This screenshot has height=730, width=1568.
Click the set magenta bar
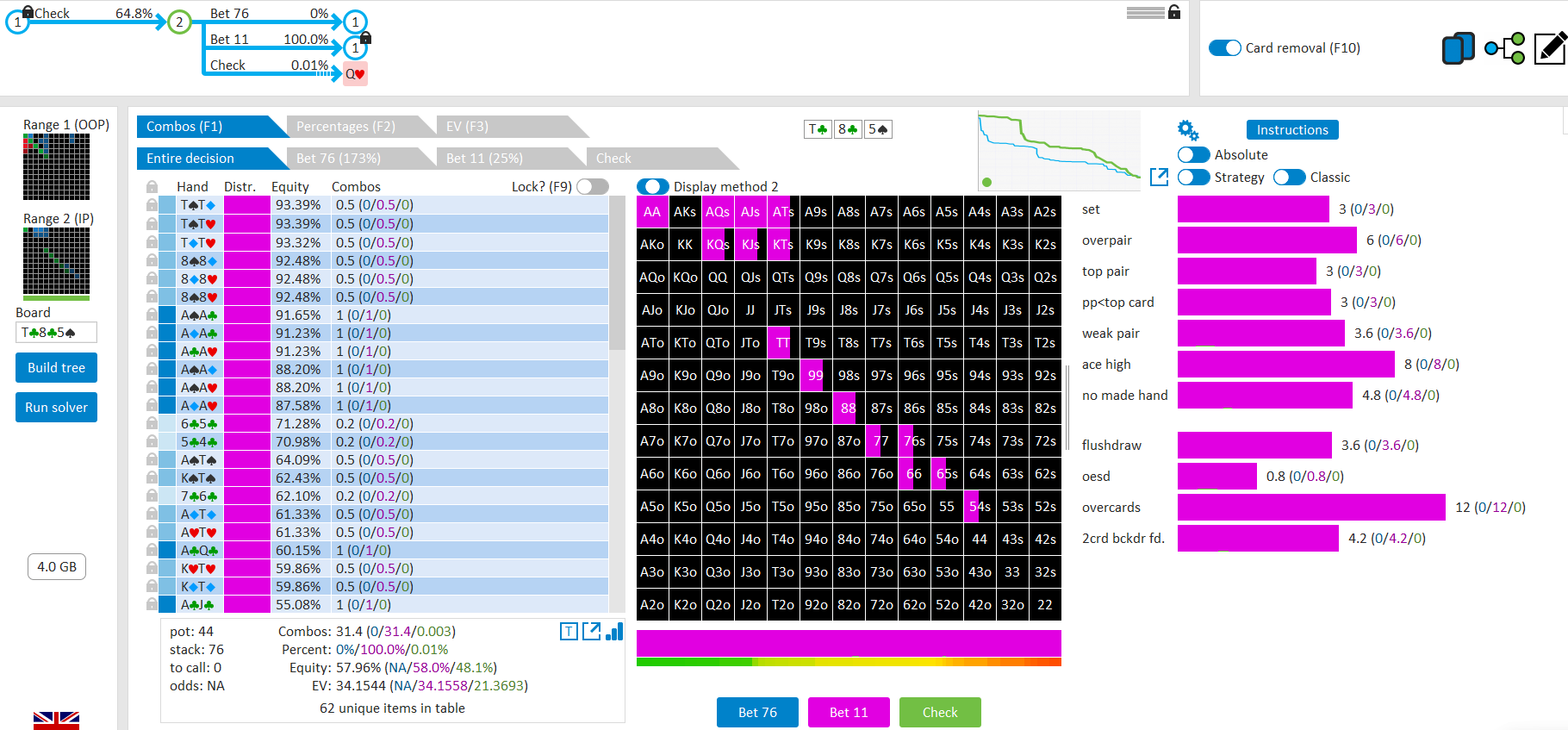coord(1253,209)
